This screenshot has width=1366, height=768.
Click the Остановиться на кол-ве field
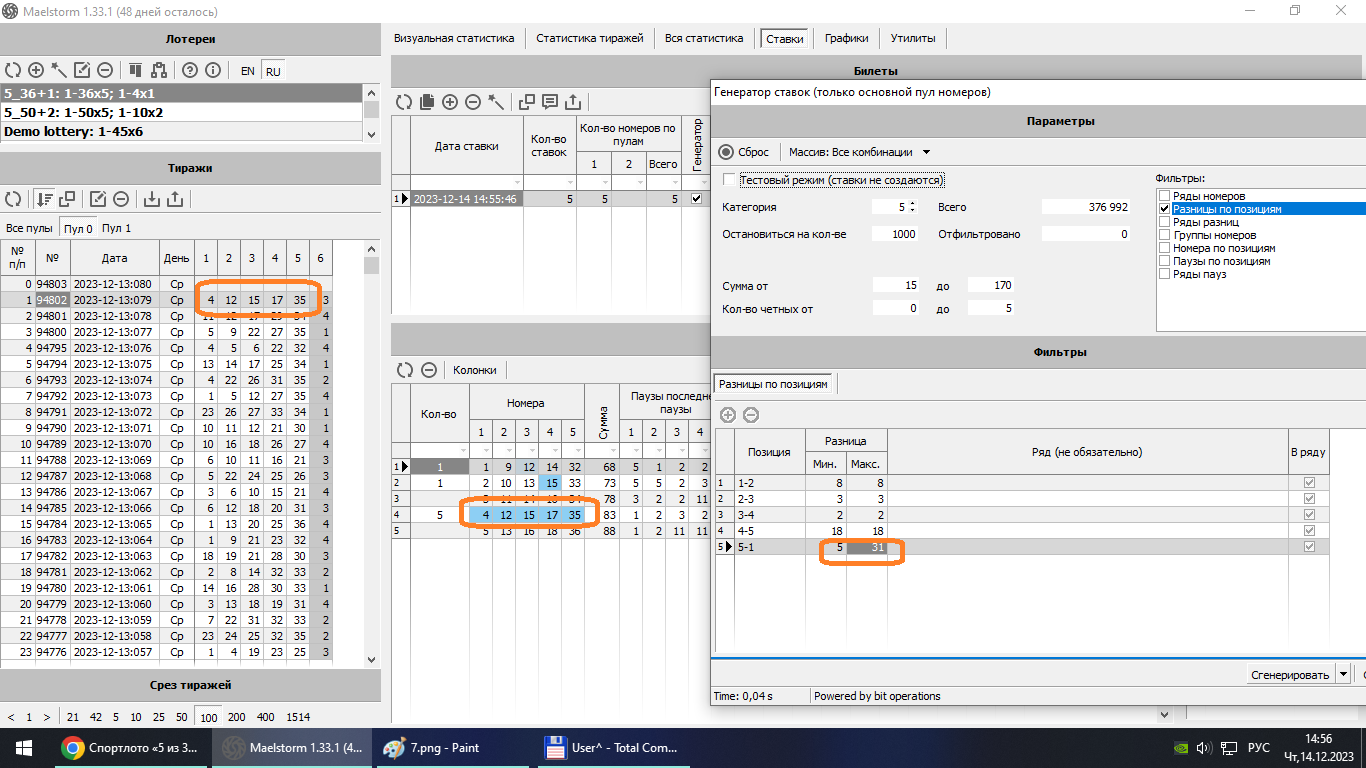point(893,233)
